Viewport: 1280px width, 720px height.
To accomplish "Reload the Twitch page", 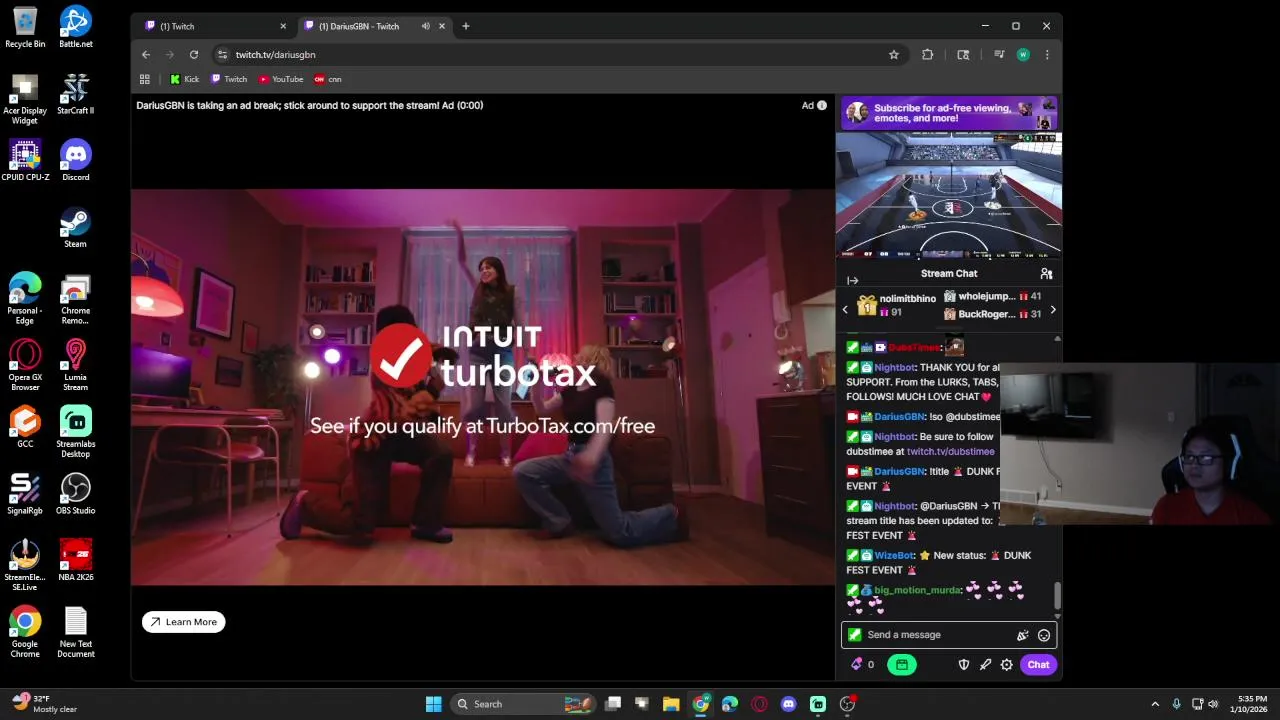I will [x=194, y=55].
